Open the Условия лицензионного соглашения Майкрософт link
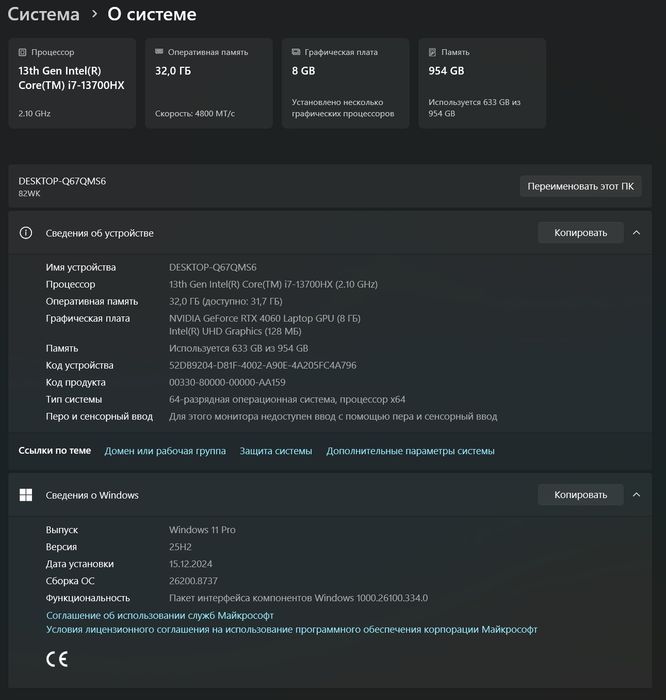Image resolution: width=666 pixels, height=700 pixels. 291,629
